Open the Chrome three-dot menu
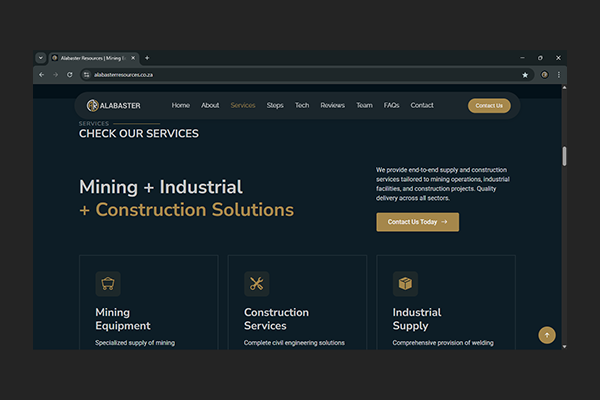The width and height of the screenshot is (600, 400). coord(559,75)
